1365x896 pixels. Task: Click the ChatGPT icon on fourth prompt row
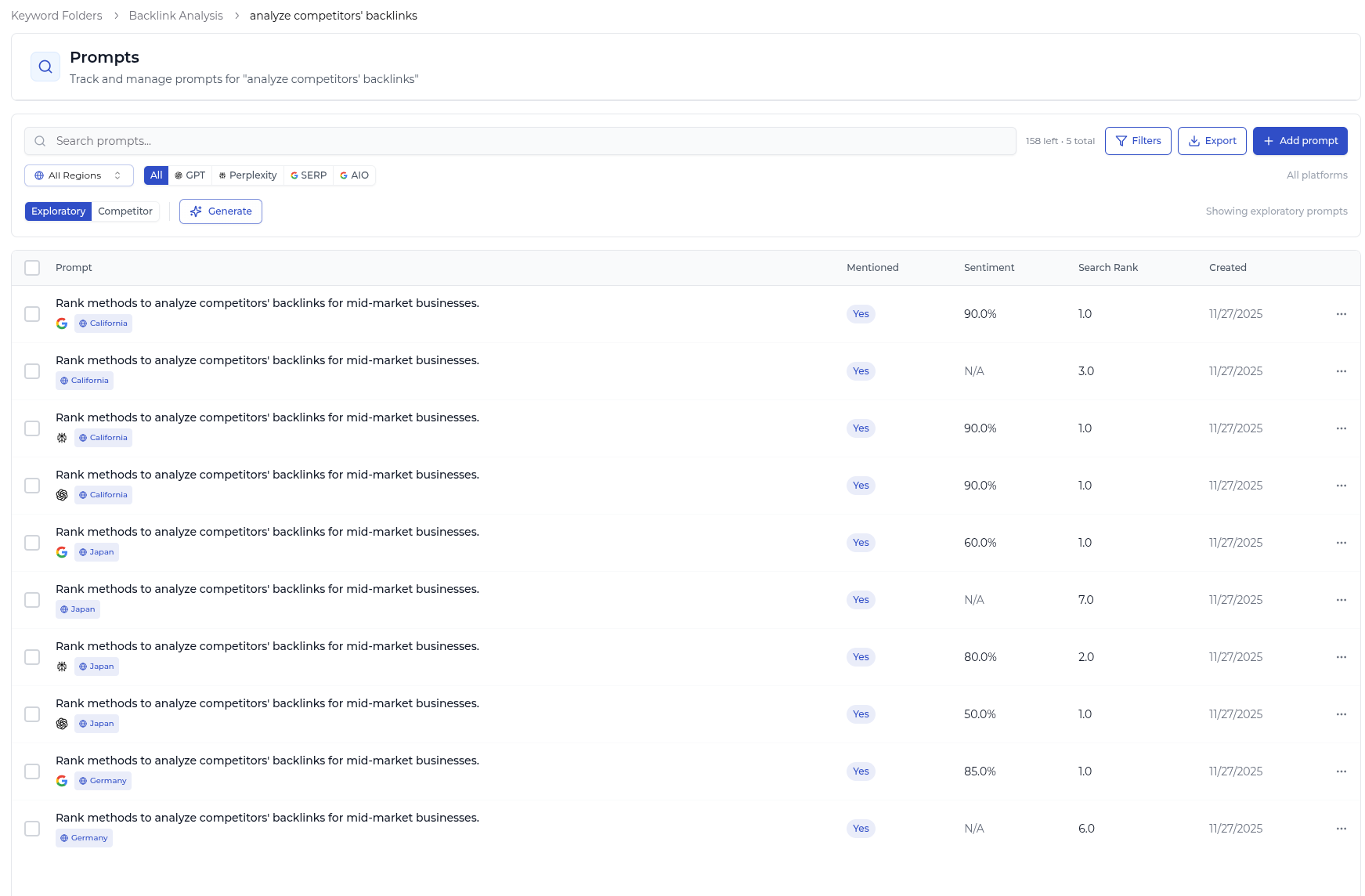[x=62, y=495]
